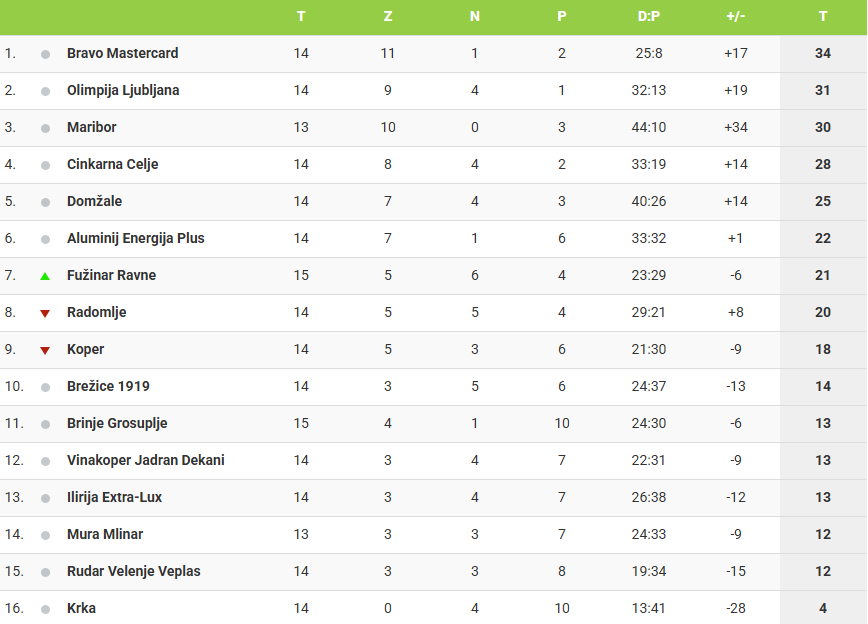Screen dimensions: 868x624
Task: Sort table by N draws column header
Action: point(475,17)
